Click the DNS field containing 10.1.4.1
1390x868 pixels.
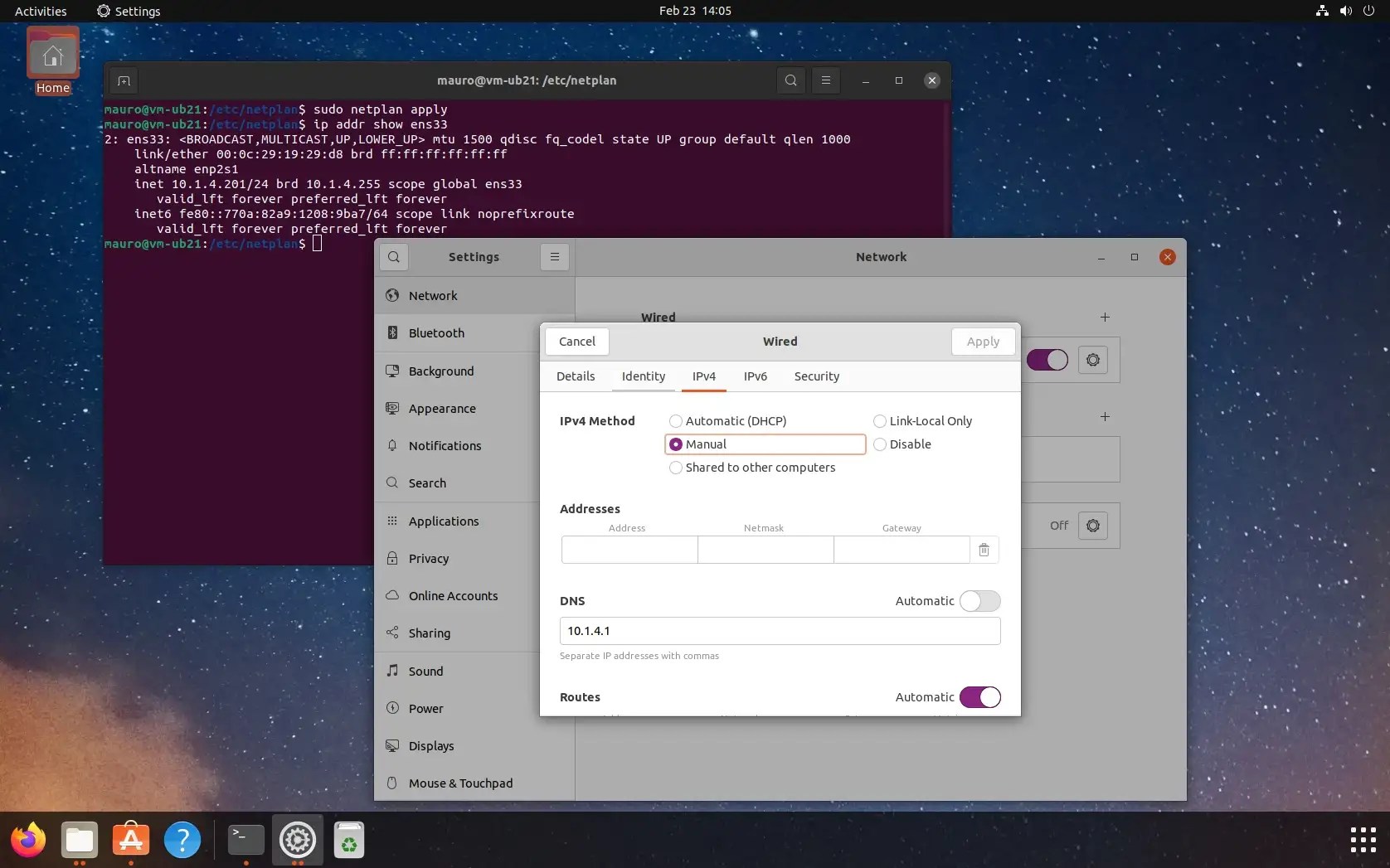(x=778, y=631)
